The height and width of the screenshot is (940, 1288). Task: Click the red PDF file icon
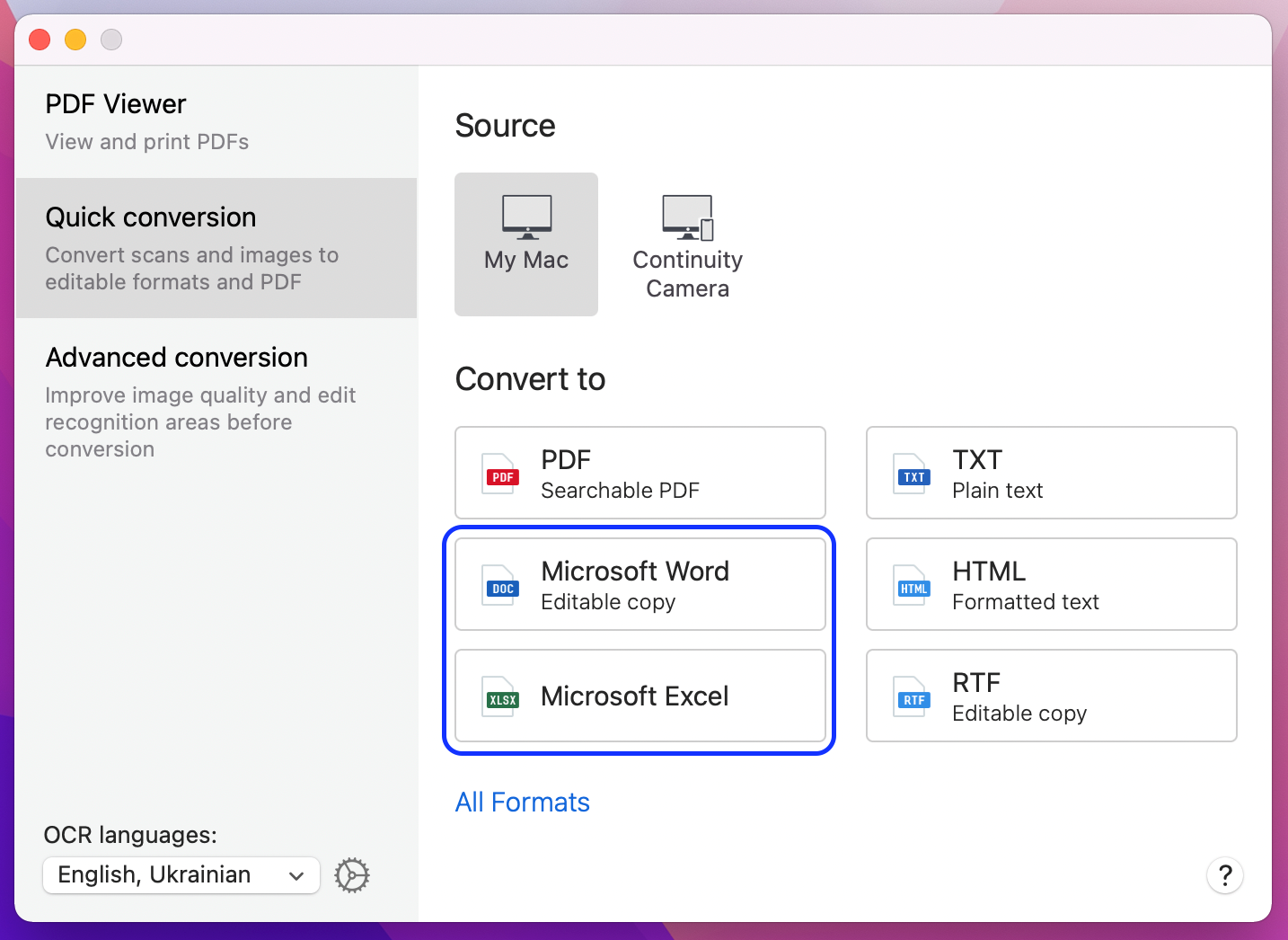pos(502,474)
